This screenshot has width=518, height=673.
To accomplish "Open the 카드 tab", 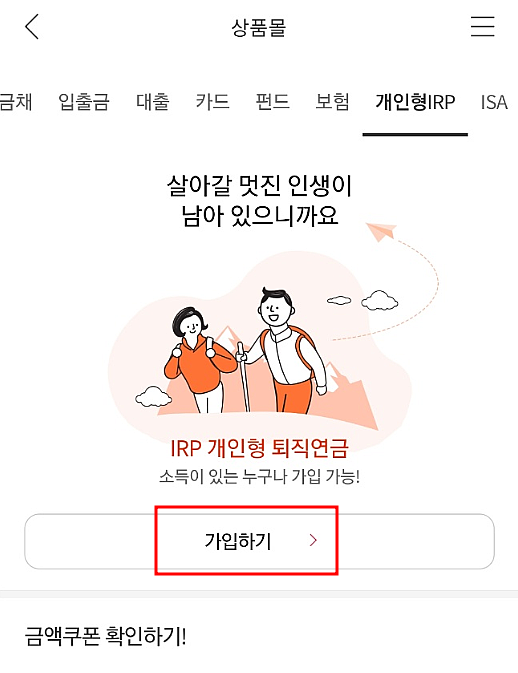I will 212,102.
